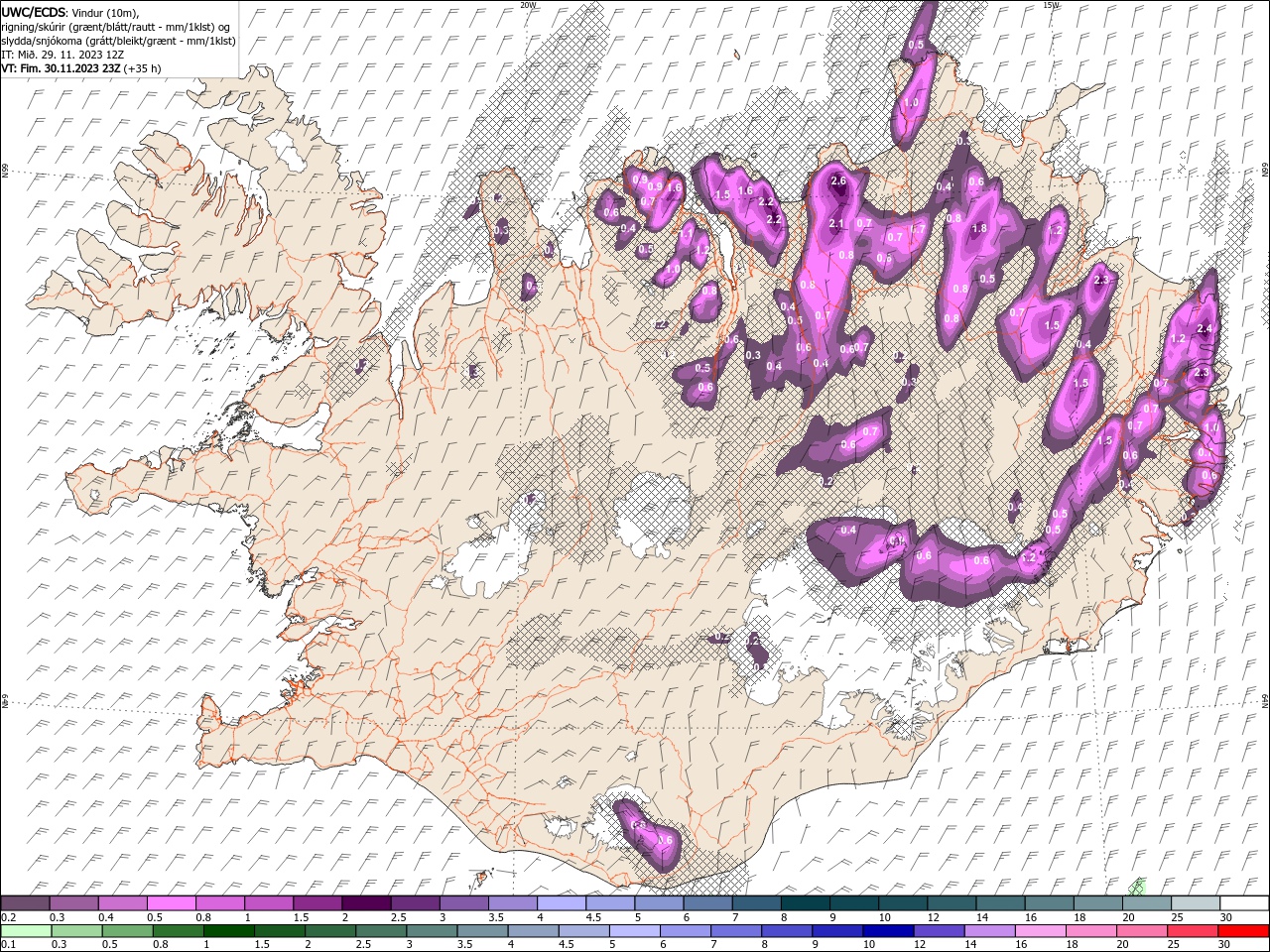
Task: Click the '15W' longitude label at top
Action: tap(1052, 5)
